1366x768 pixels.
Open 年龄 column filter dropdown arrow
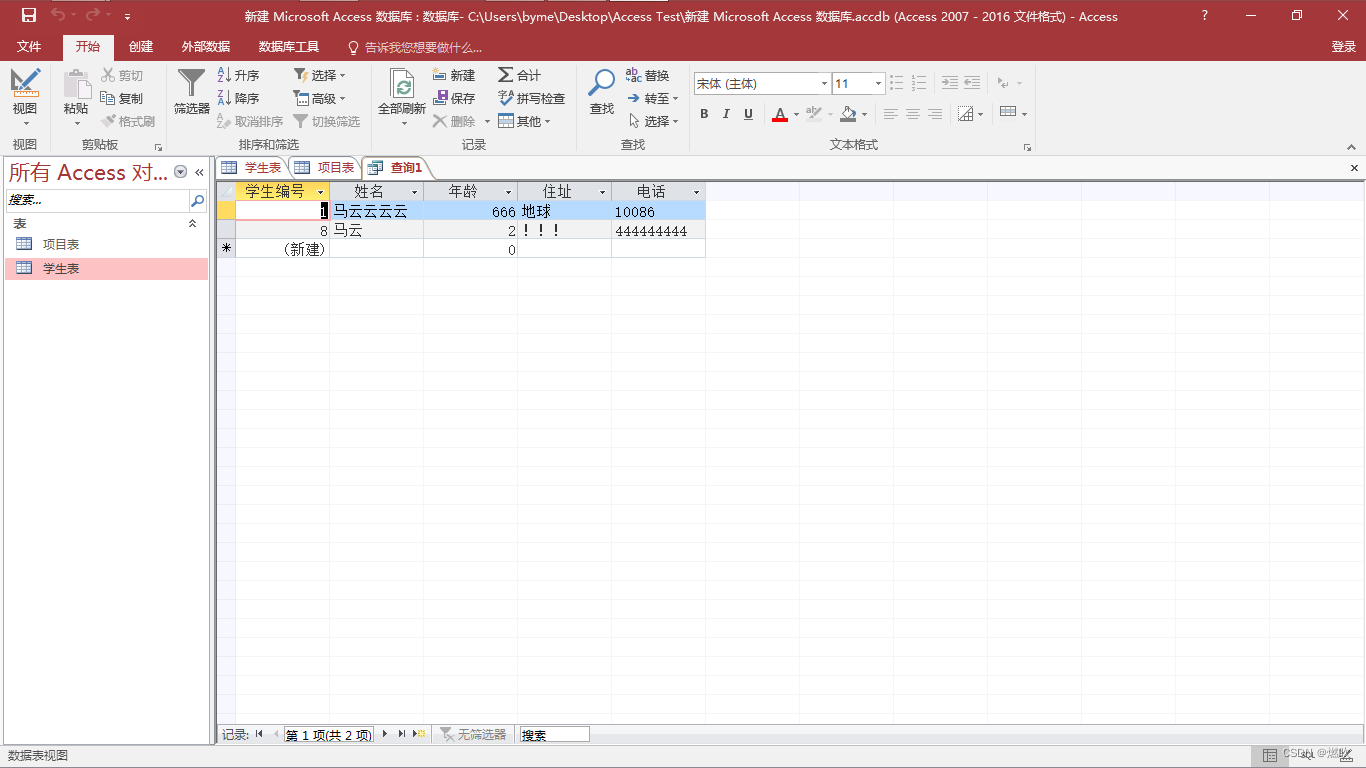pyautogui.click(x=508, y=192)
